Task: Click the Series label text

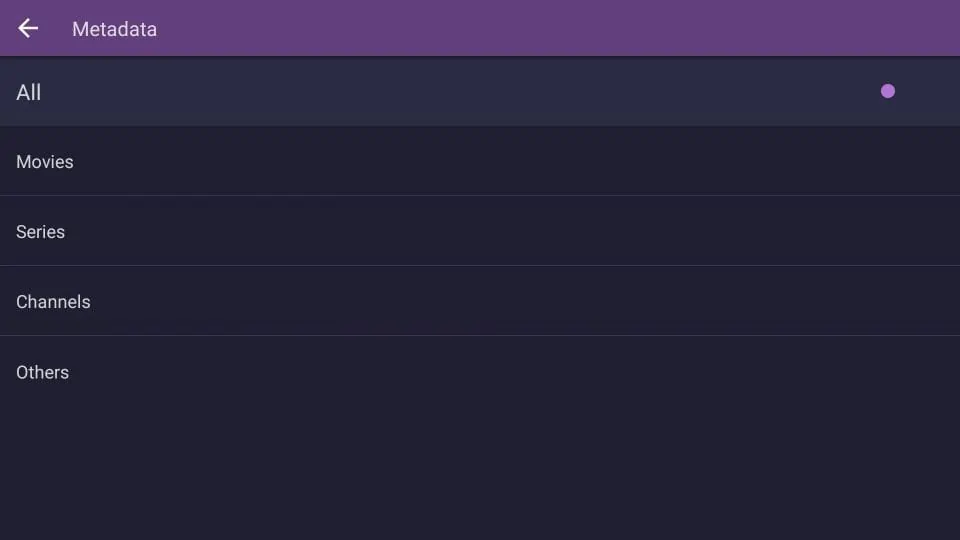Action: point(40,232)
